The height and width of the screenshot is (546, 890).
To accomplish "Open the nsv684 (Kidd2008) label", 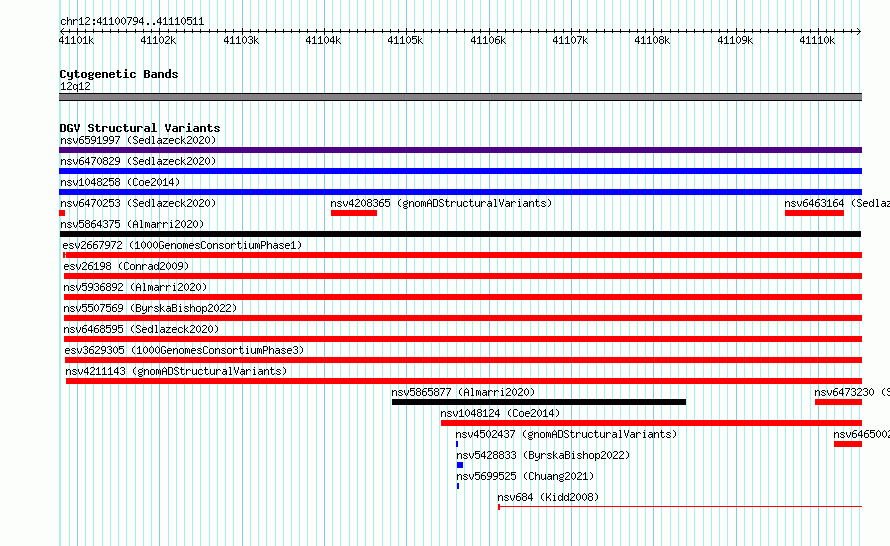I will [548, 497].
